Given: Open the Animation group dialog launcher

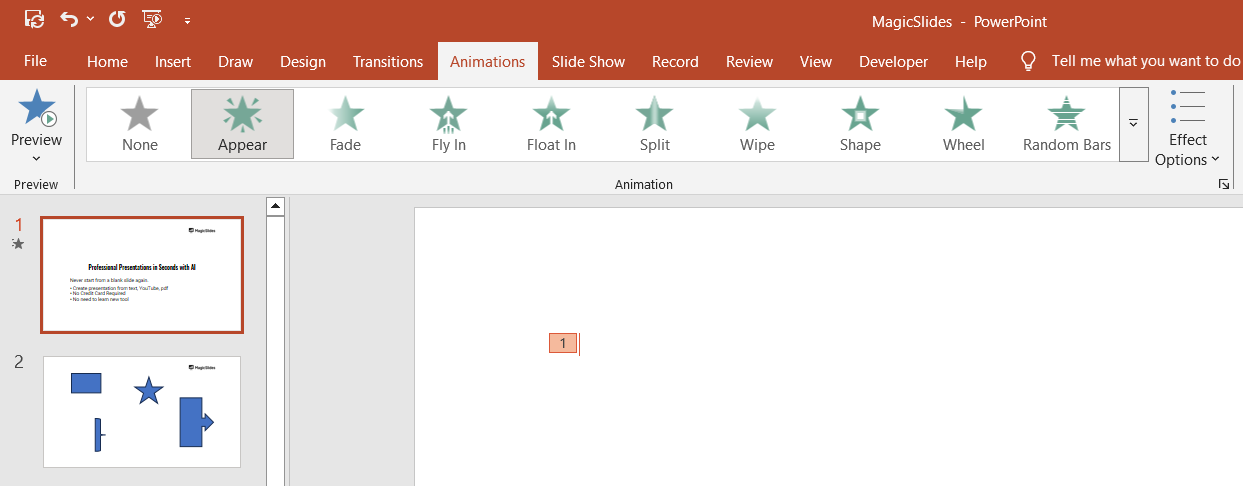Looking at the screenshot, I should [x=1224, y=185].
